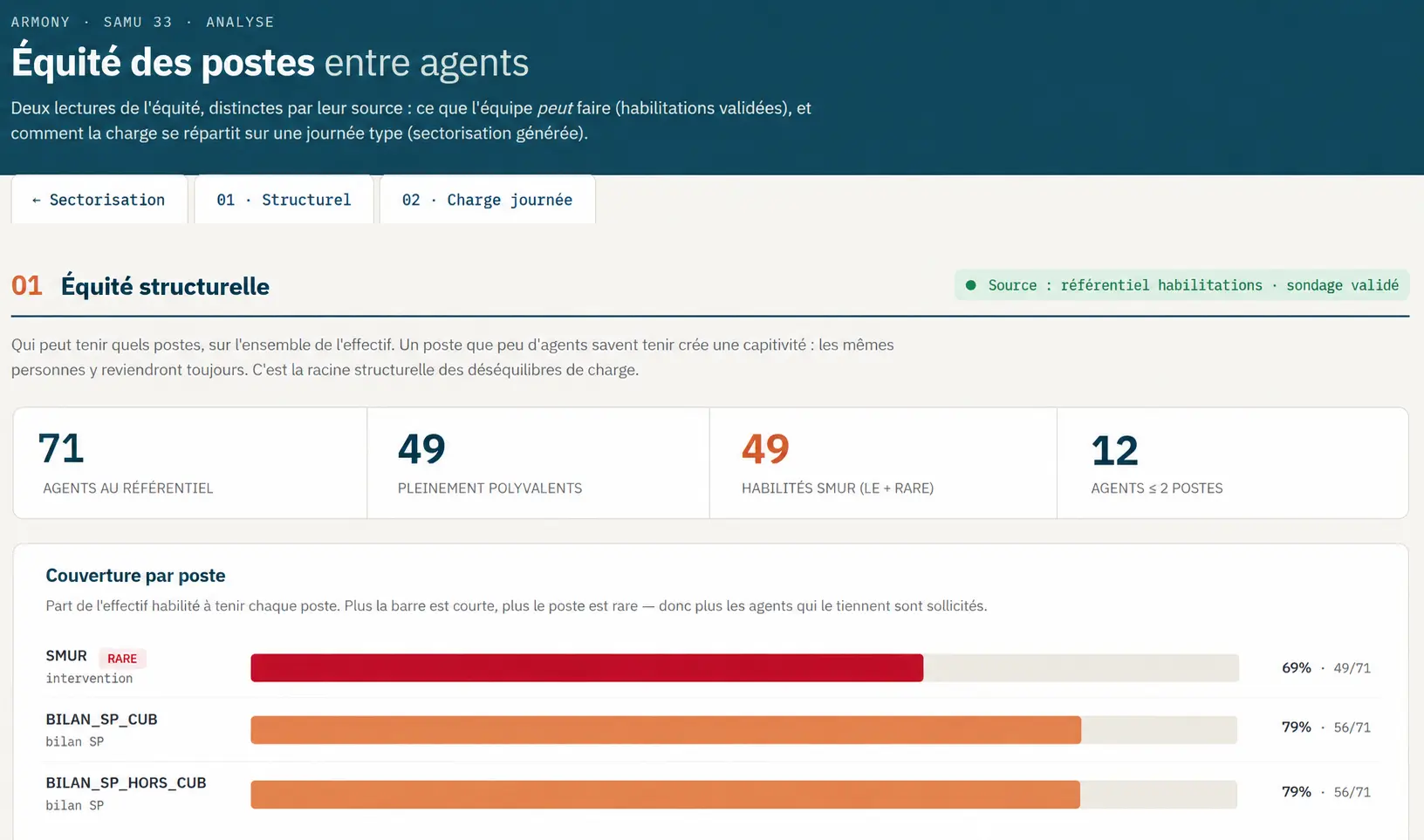
Task: Click the orange BILAN_SP_CUB coverage bar
Action: (x=666, y=730)
